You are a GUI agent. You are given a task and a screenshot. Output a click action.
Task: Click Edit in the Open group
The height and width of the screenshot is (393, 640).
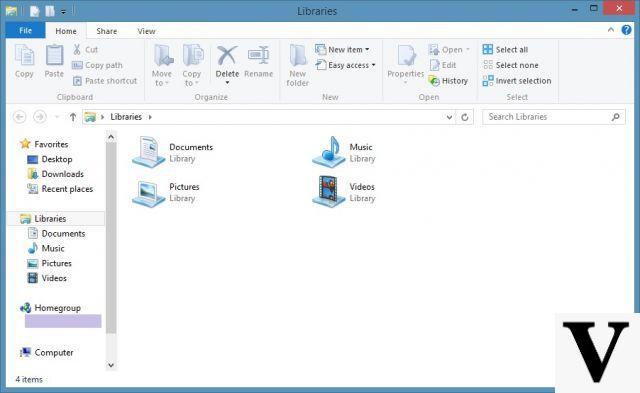[443, 65]
